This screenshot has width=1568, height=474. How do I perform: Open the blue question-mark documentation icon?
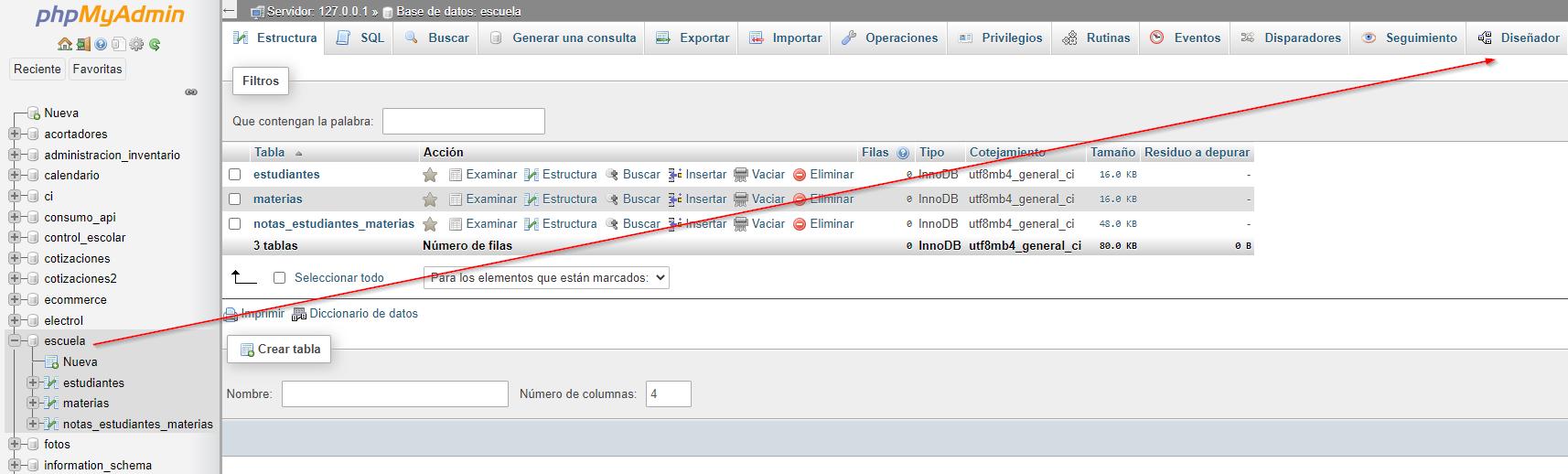(x=101, y=44)
